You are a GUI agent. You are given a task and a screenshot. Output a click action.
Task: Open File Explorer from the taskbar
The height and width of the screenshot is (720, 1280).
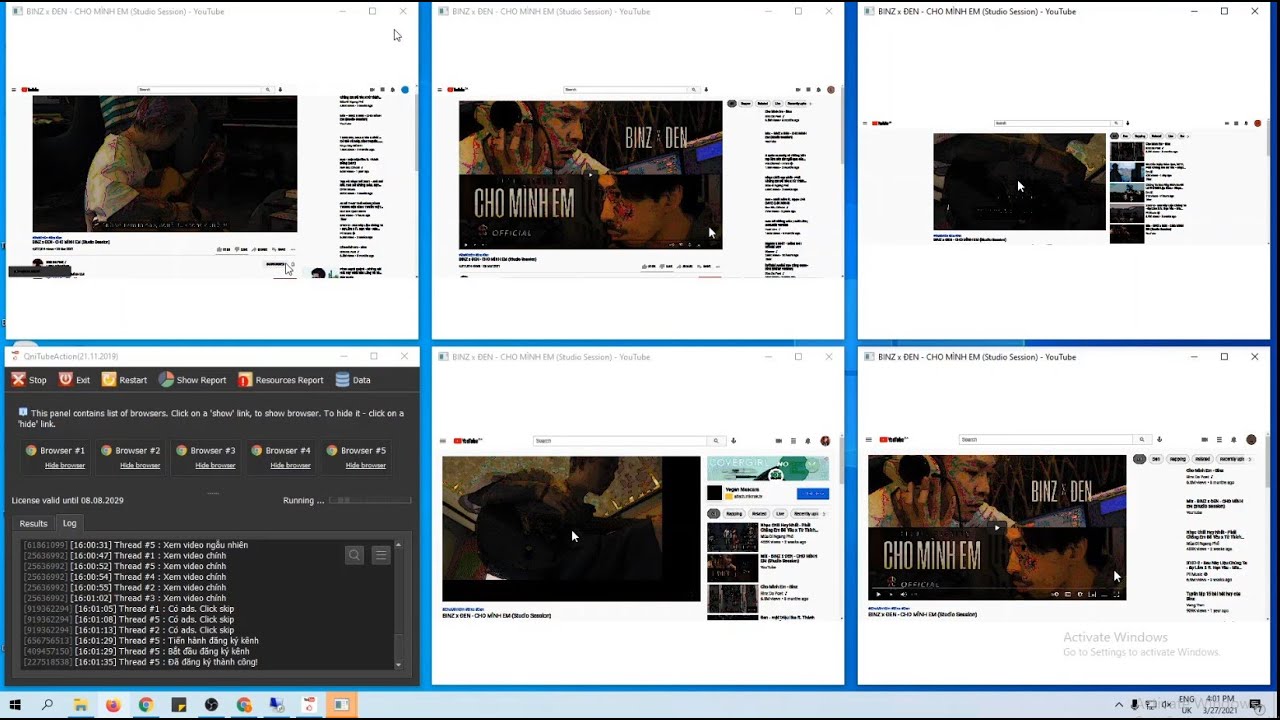point(80,705)
